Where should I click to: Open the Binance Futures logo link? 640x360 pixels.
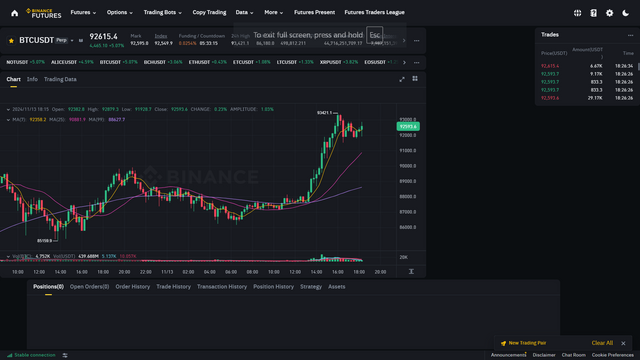[x=44, y=13]
